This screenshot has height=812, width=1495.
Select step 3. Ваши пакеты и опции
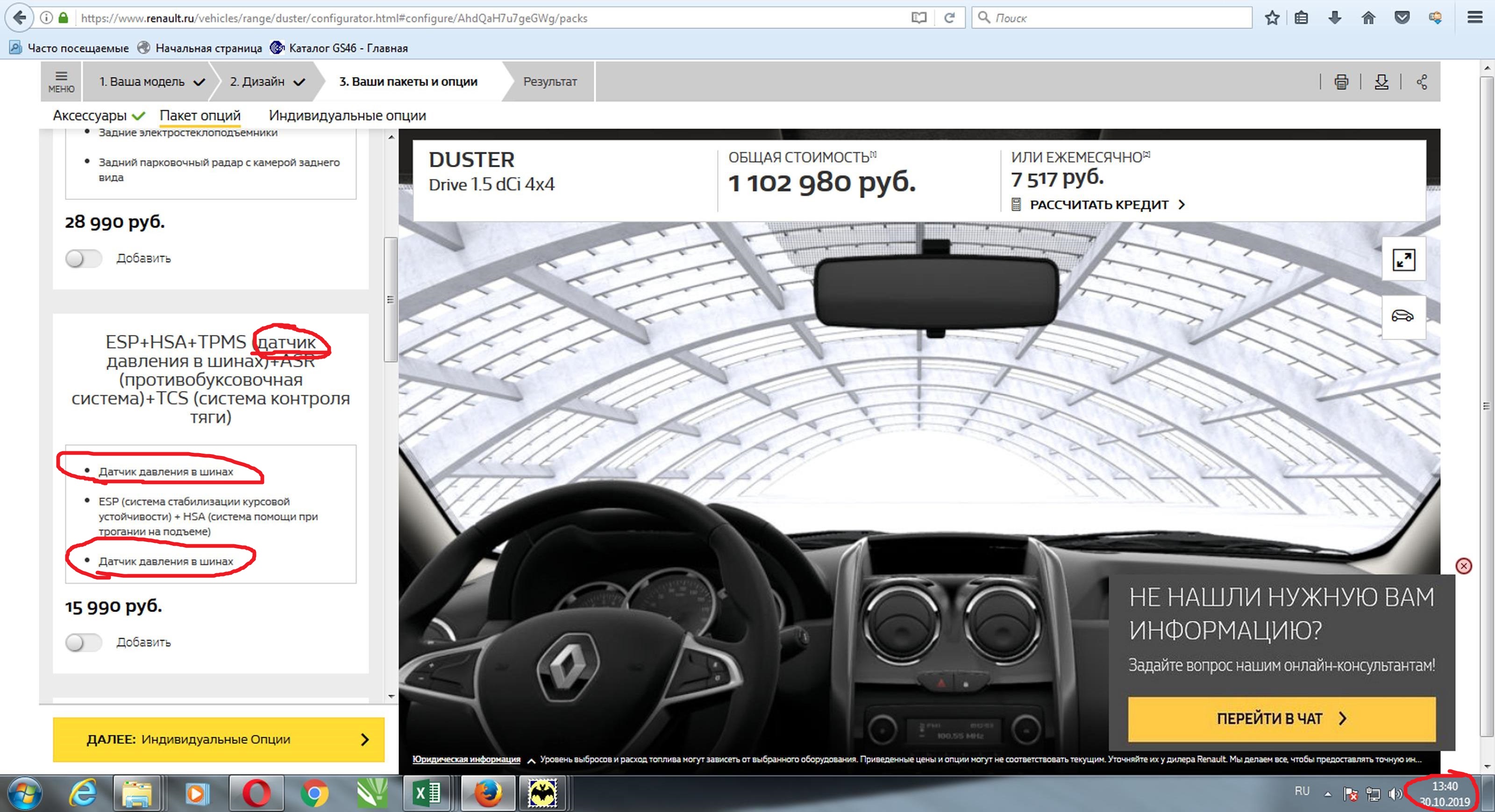(x=408, y=81)
